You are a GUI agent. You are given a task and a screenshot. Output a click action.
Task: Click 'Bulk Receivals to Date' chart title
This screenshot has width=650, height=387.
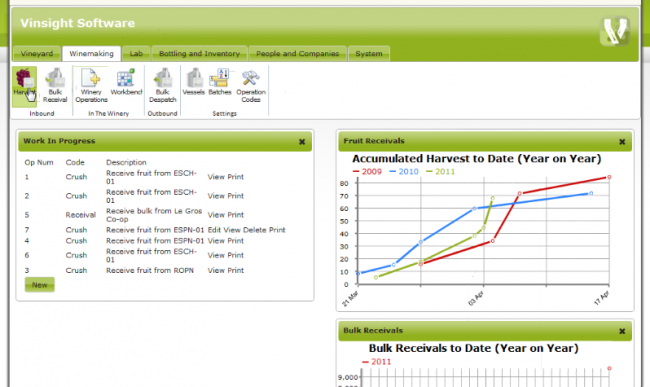coord(473,348)
